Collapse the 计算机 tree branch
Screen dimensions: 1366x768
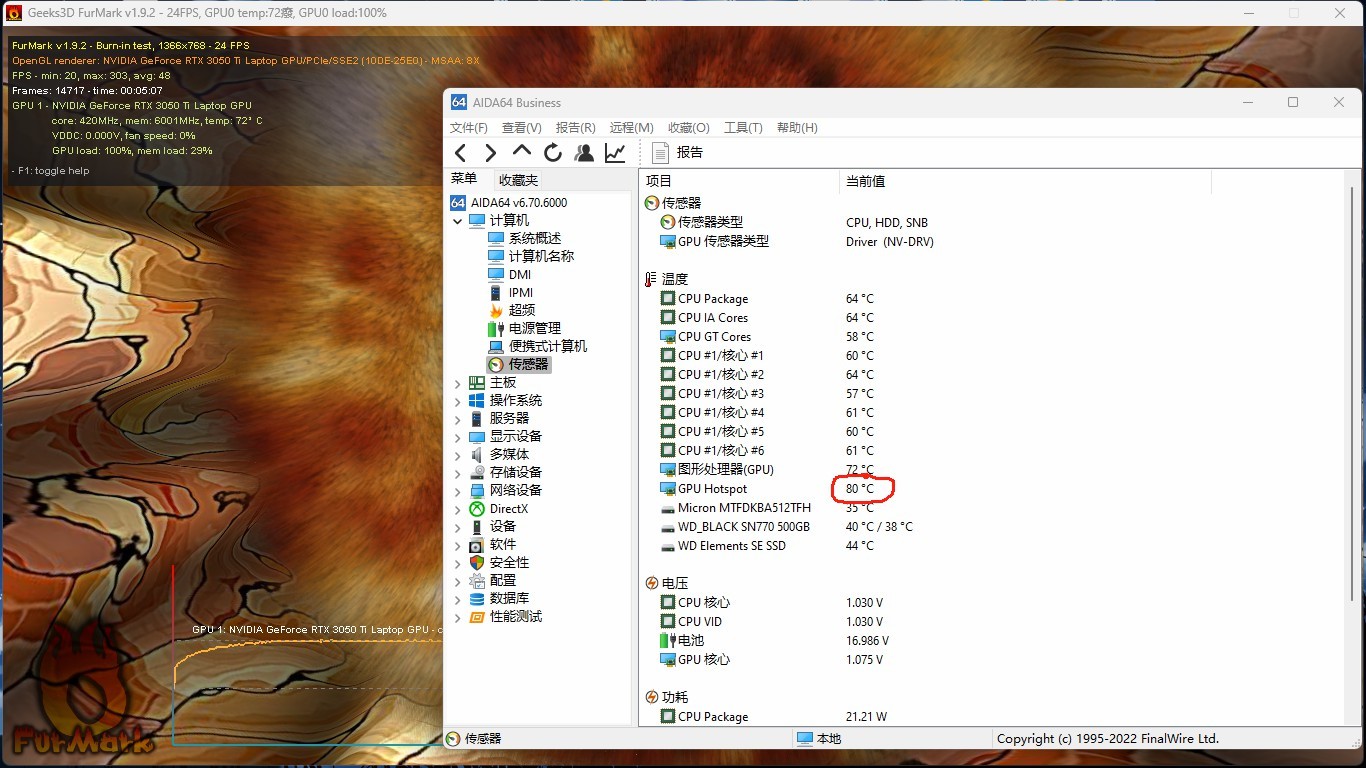pos(458,221)
